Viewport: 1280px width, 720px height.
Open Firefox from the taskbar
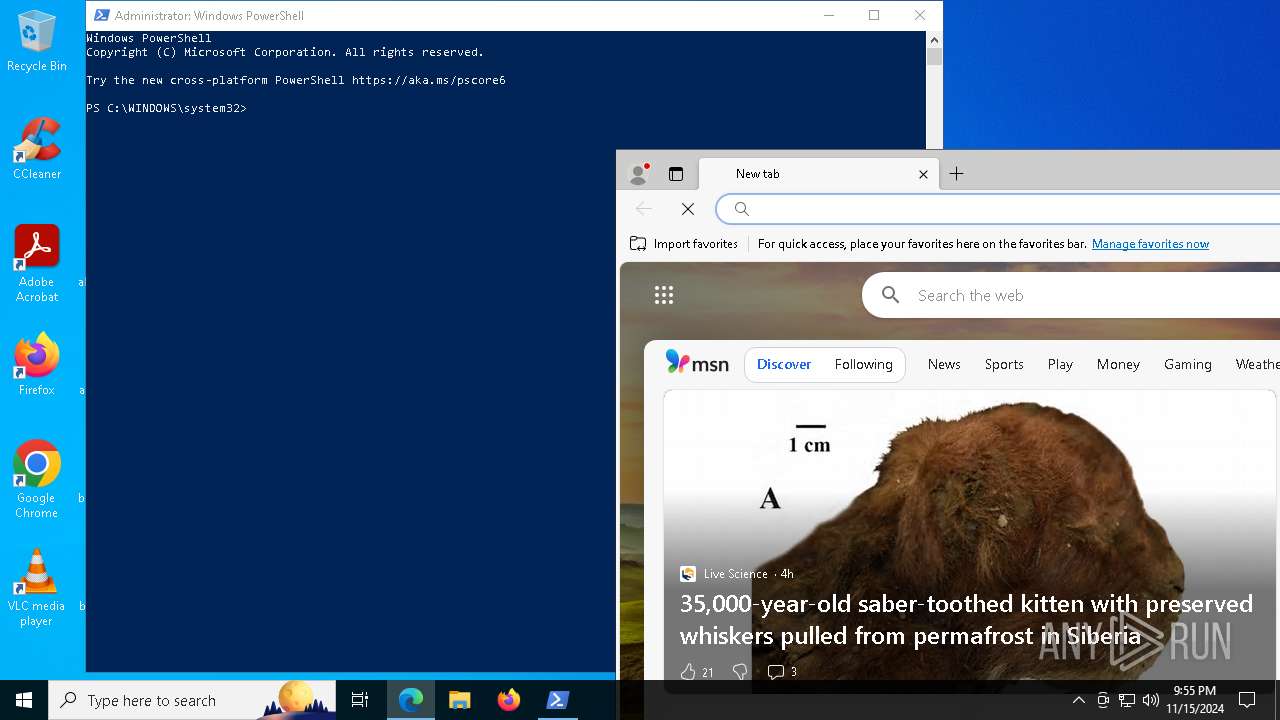point(509,700)
